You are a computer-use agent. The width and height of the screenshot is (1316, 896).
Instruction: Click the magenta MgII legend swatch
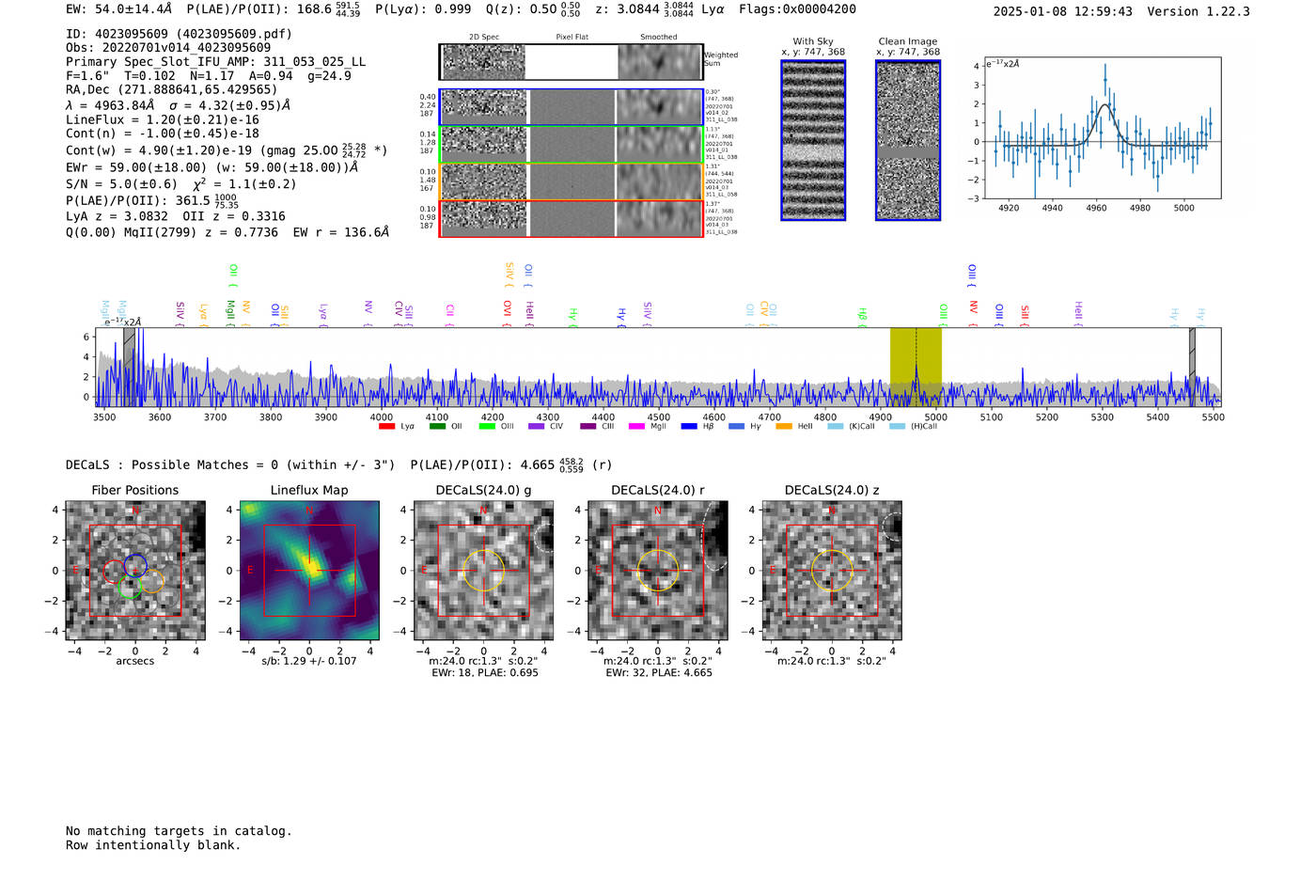click(x=637, y=427)
